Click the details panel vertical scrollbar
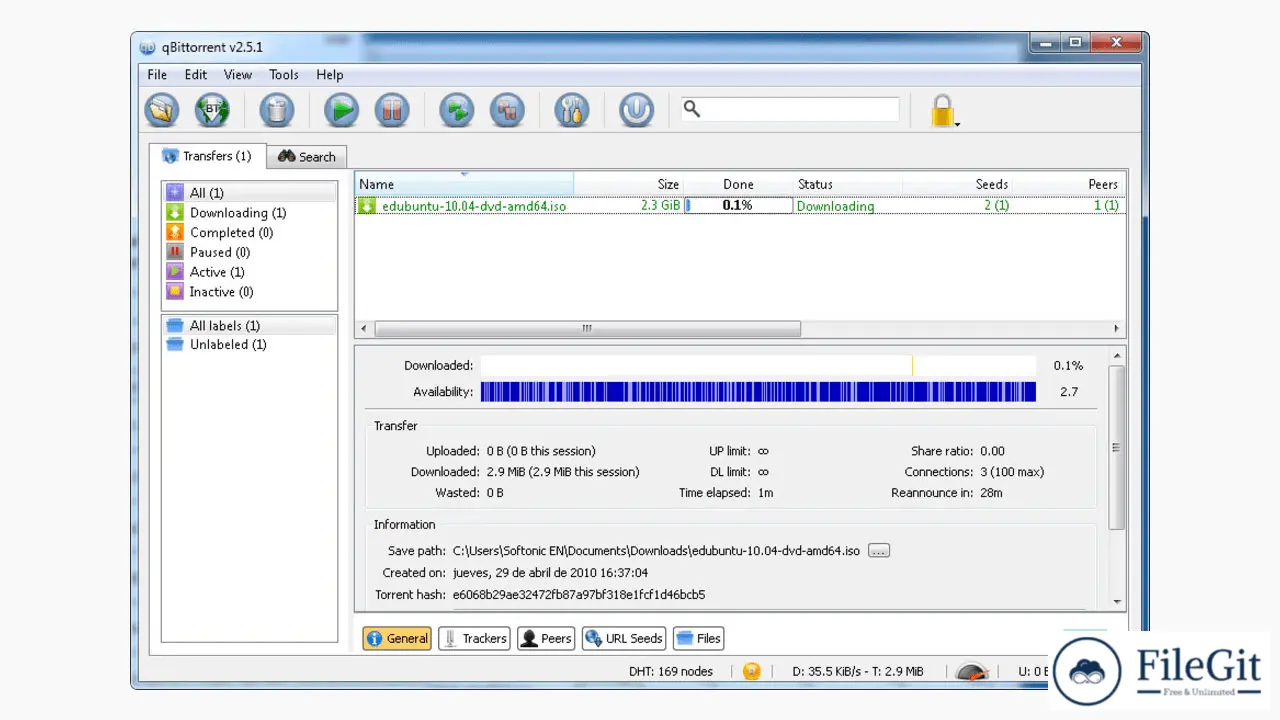 (x=1117, y=447)
